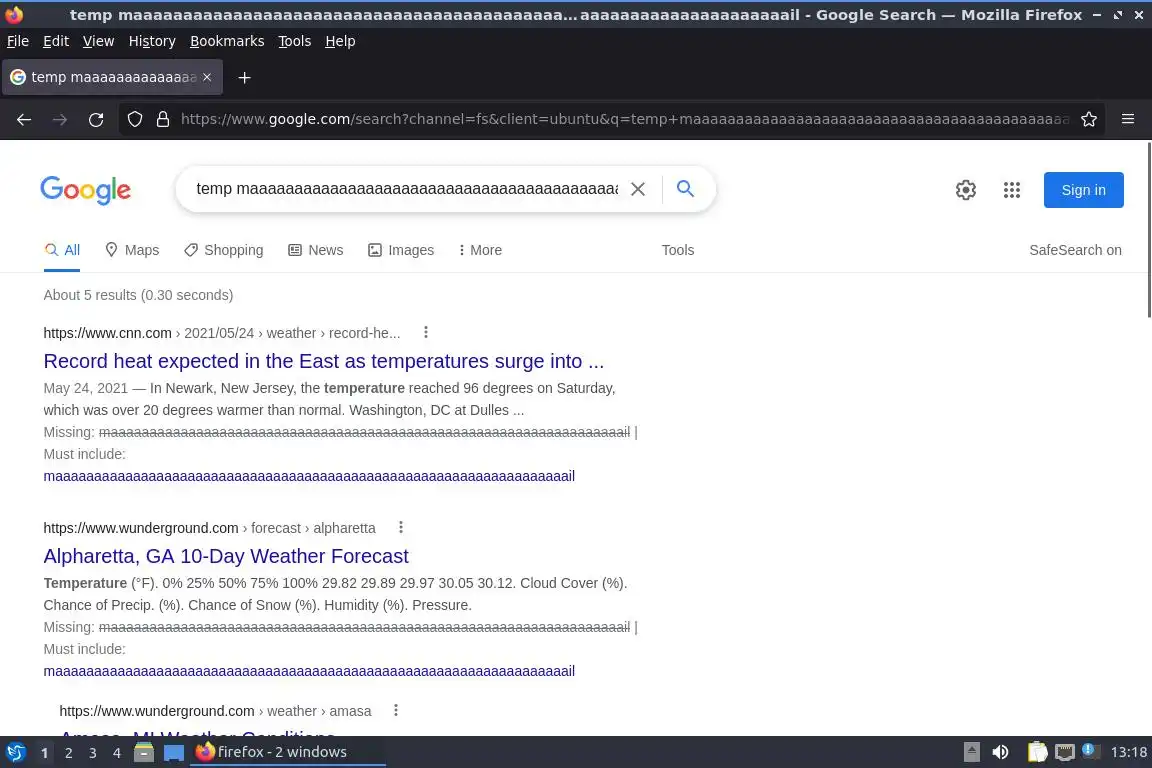
Task: Open the Google apps grid
Action: pos(1012,190)
